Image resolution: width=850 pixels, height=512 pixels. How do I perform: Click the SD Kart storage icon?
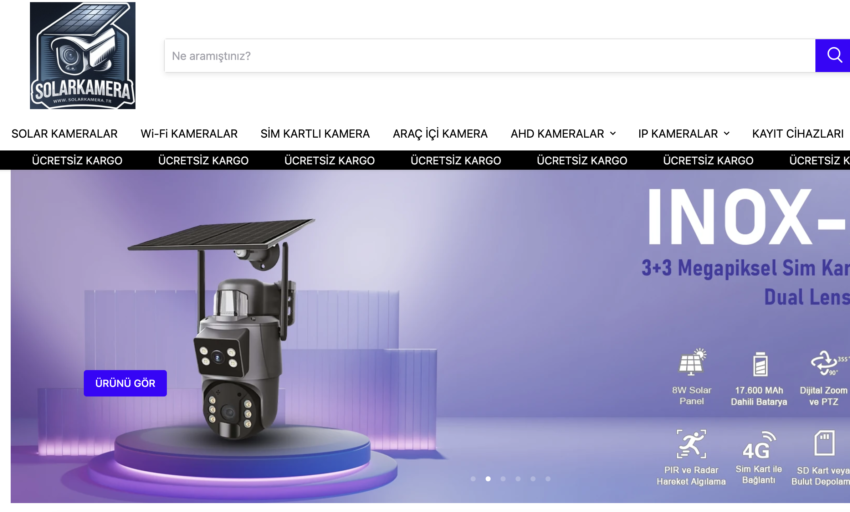825,443
